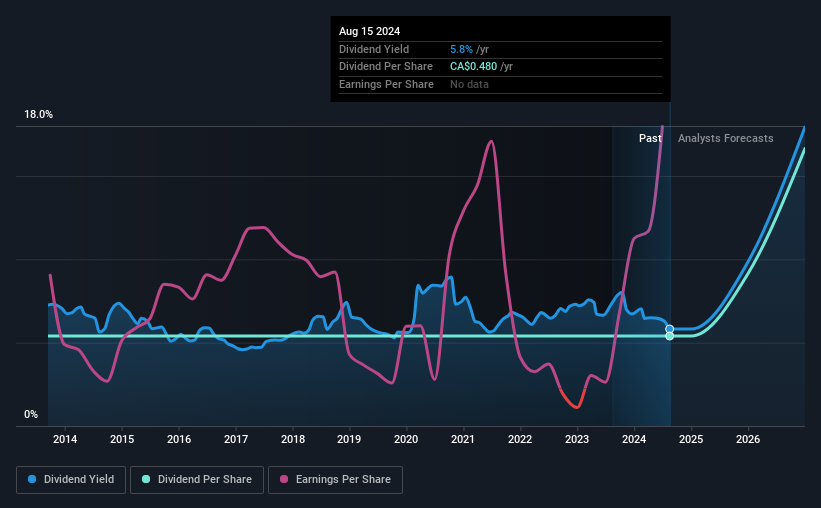Click the Aug 15 2024 tooltip date header
Screen dimensions: 821x508
(x=369, y=31)
